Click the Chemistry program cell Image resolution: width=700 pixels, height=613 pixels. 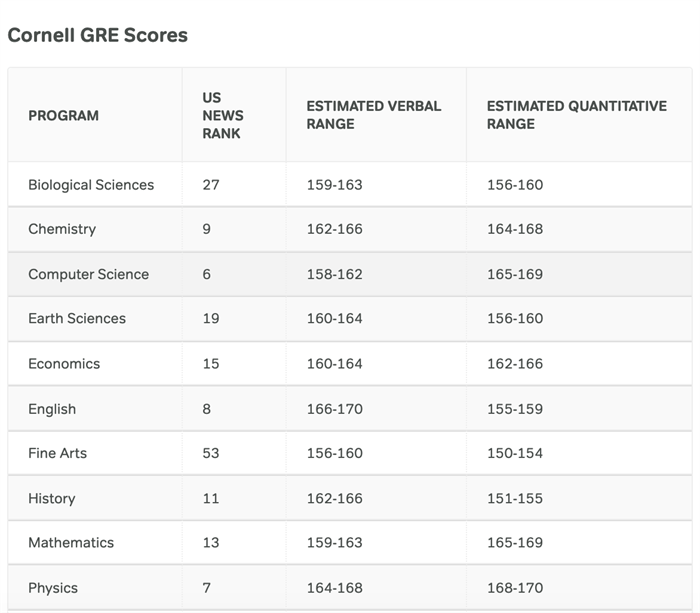point(62,229)
